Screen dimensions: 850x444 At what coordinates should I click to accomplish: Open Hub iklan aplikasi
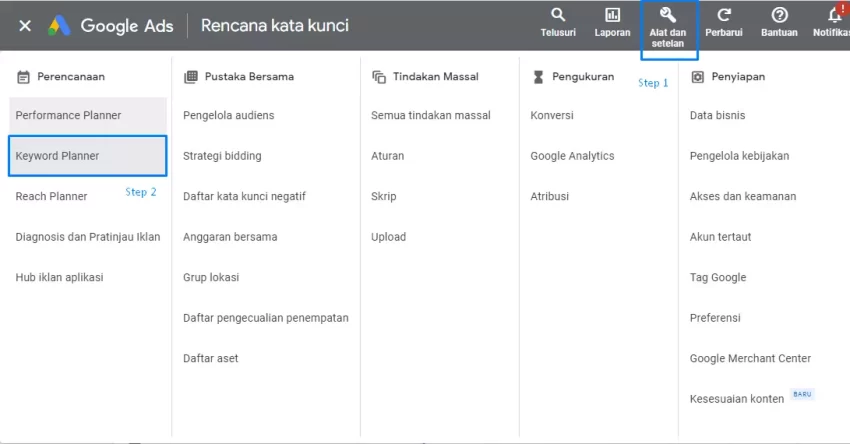coord(59,278)
